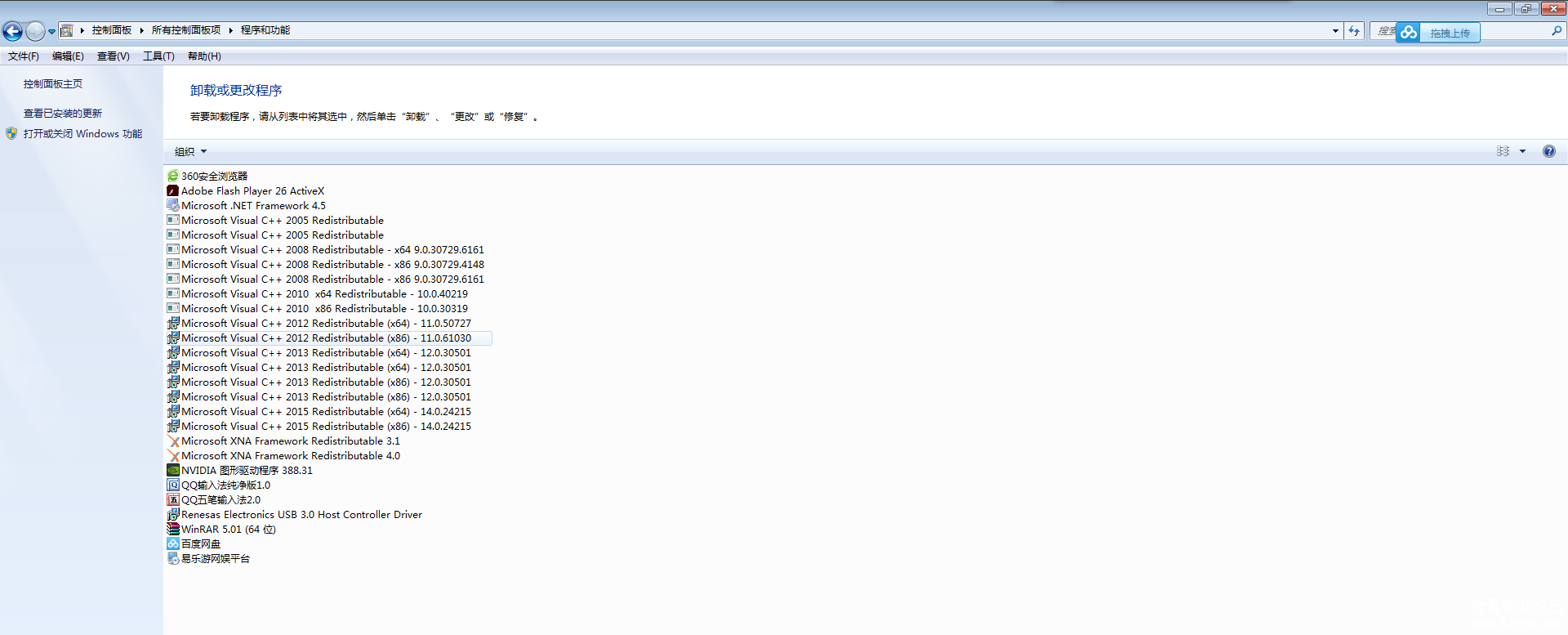Click 程序和功能 in the breadcrumb path
This screenshot has width=1568, height=635.
point(265,30)
